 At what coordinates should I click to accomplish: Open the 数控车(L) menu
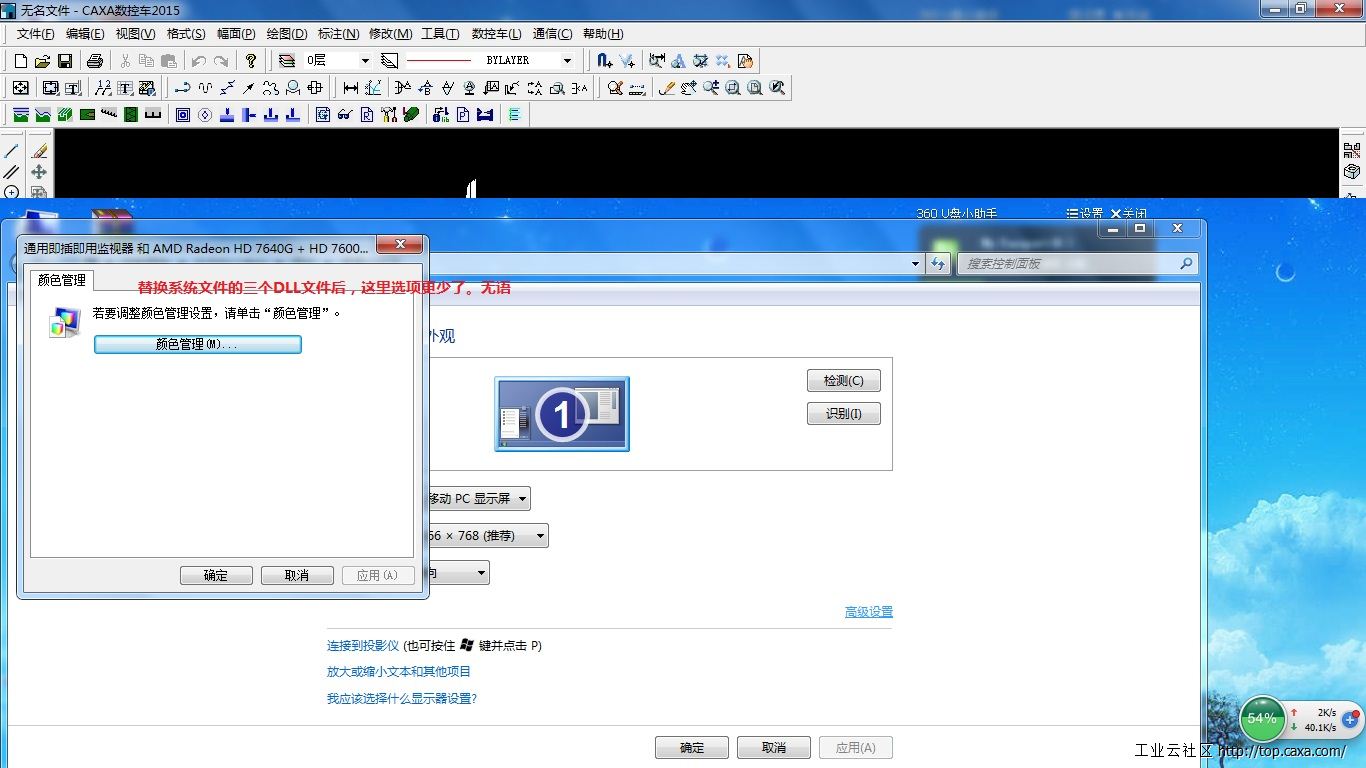coord(496,34)
